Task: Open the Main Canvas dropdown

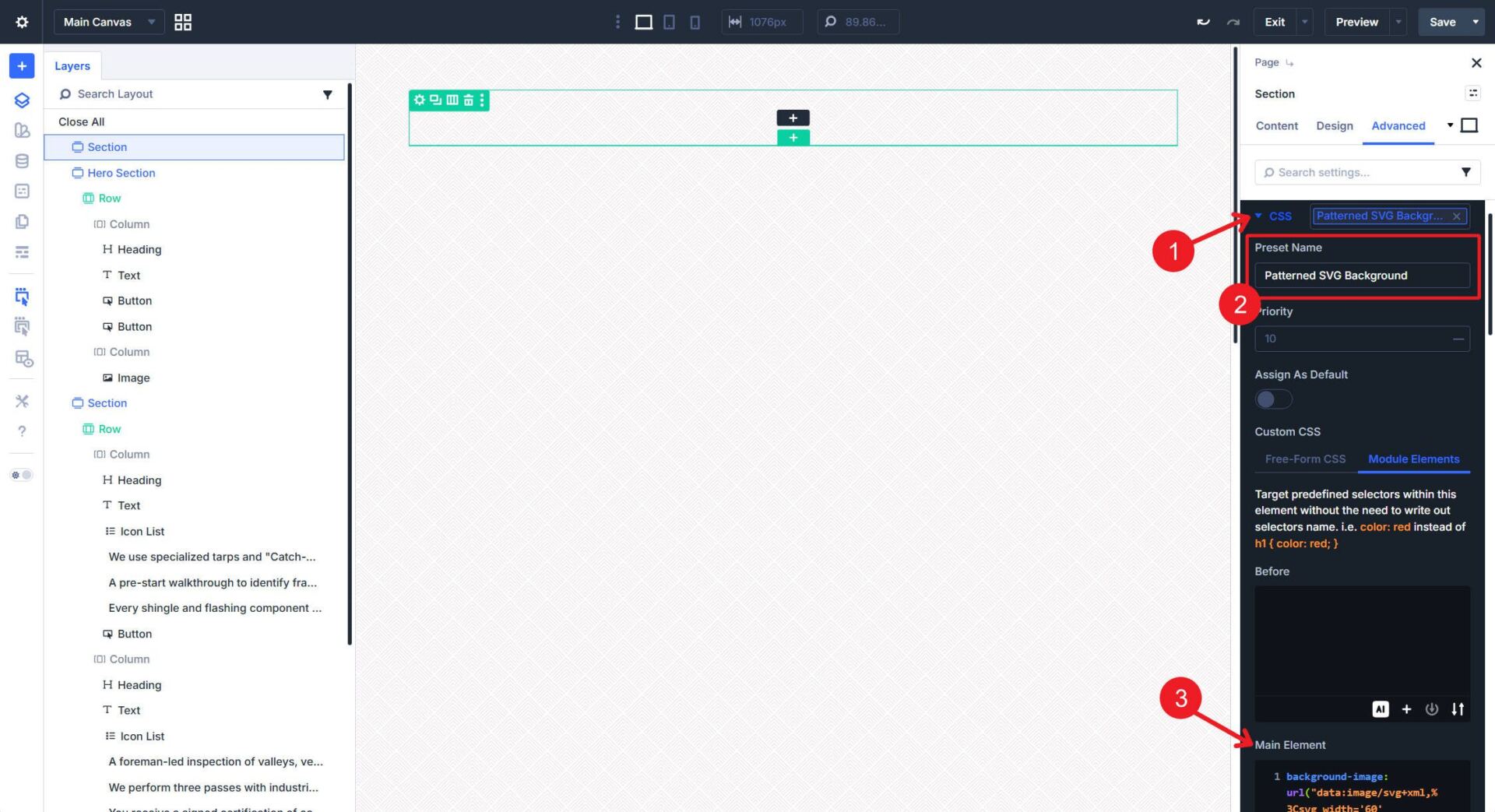Action: pos(108,22)
